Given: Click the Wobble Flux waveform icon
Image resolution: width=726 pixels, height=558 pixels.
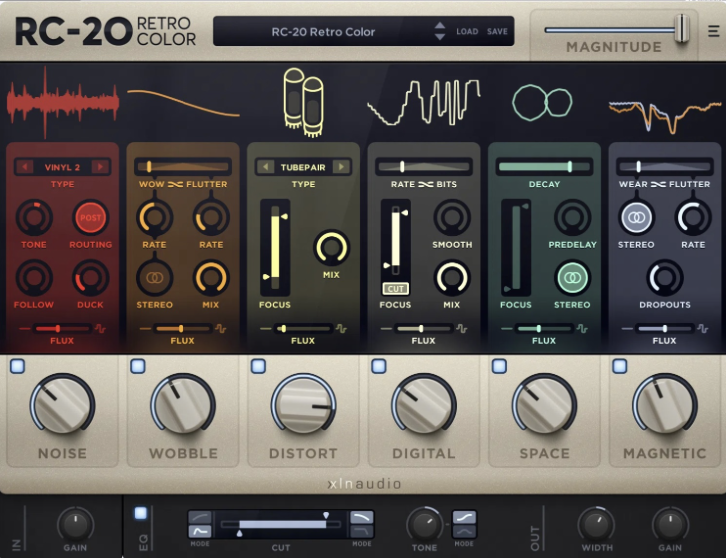Looking at the screenshot, I should coord(220,329).
